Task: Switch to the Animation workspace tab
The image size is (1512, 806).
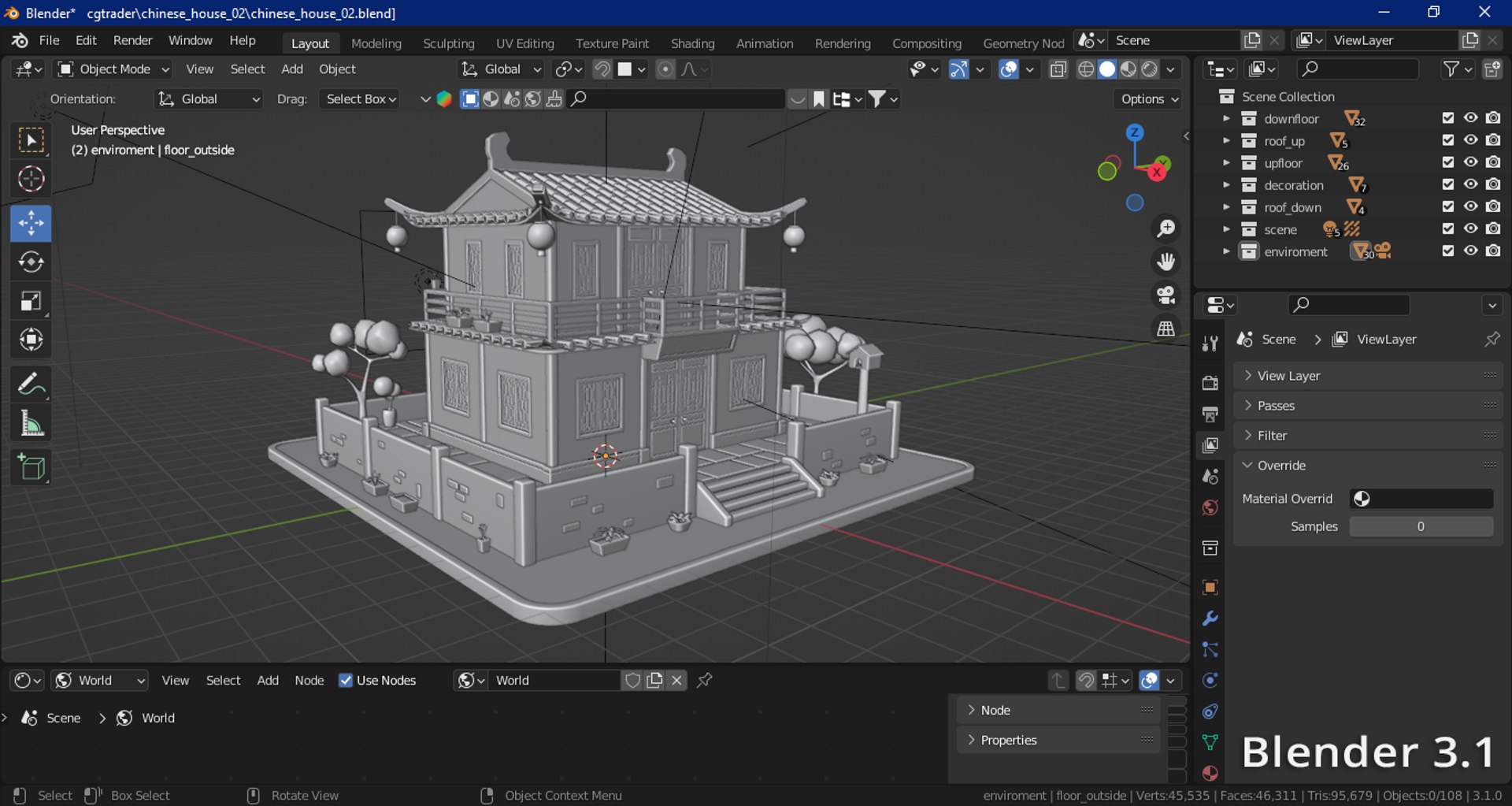Action: [x=764, y=43]
